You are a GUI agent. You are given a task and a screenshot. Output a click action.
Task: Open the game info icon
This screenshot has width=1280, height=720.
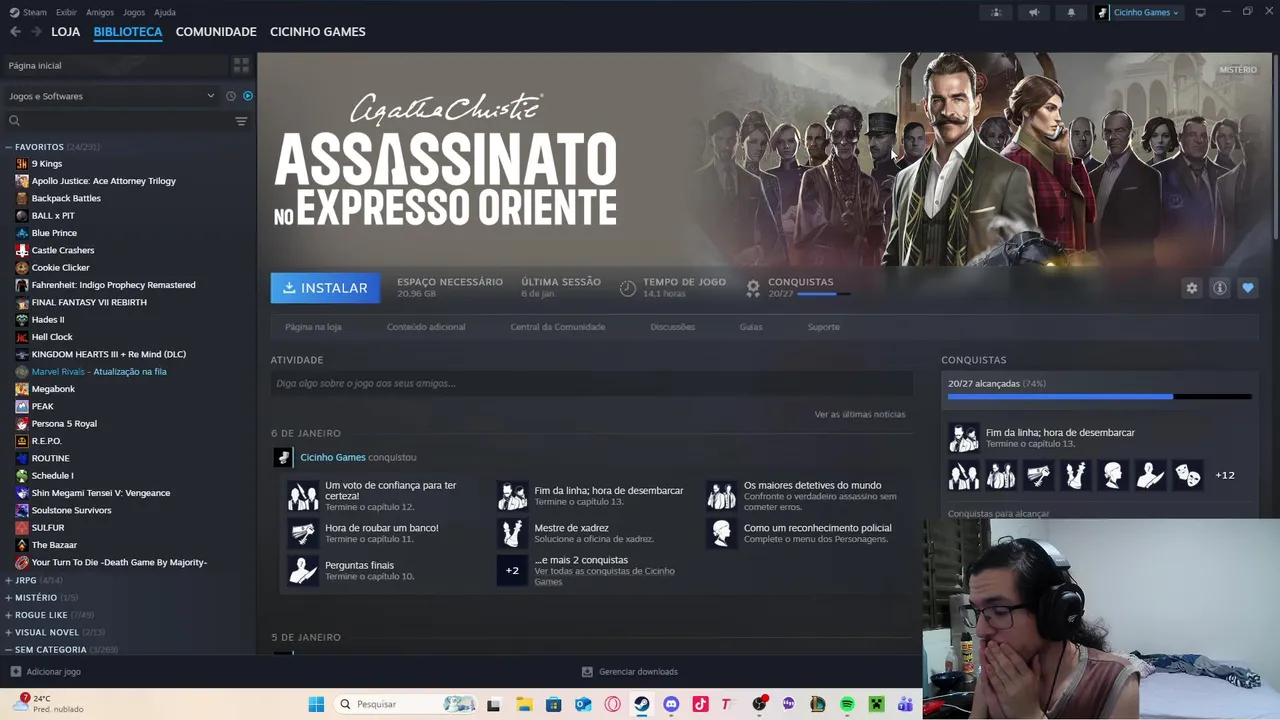click(1219, 288)
